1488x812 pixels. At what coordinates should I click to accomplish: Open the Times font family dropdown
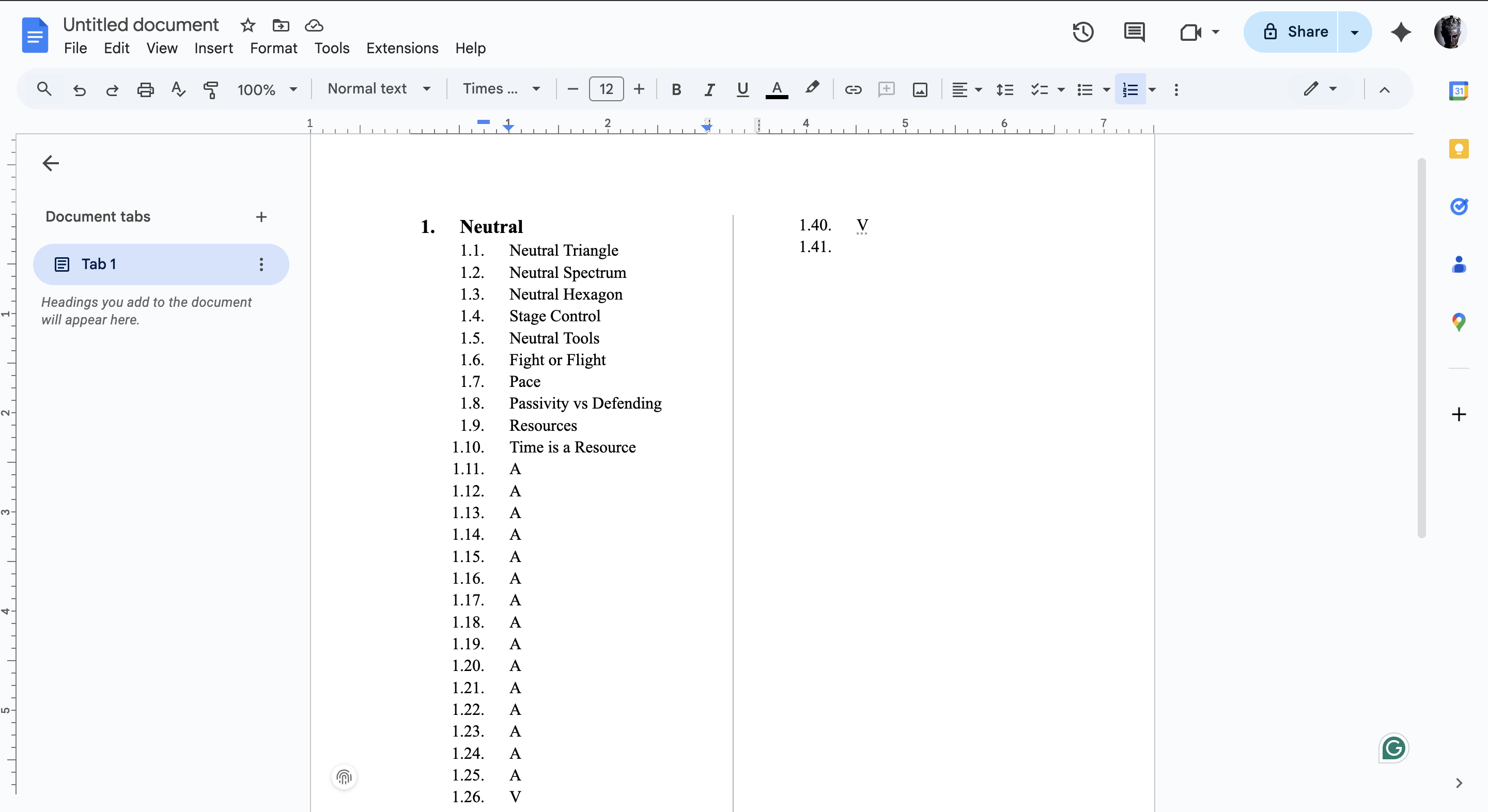click(x=501, y=89)
